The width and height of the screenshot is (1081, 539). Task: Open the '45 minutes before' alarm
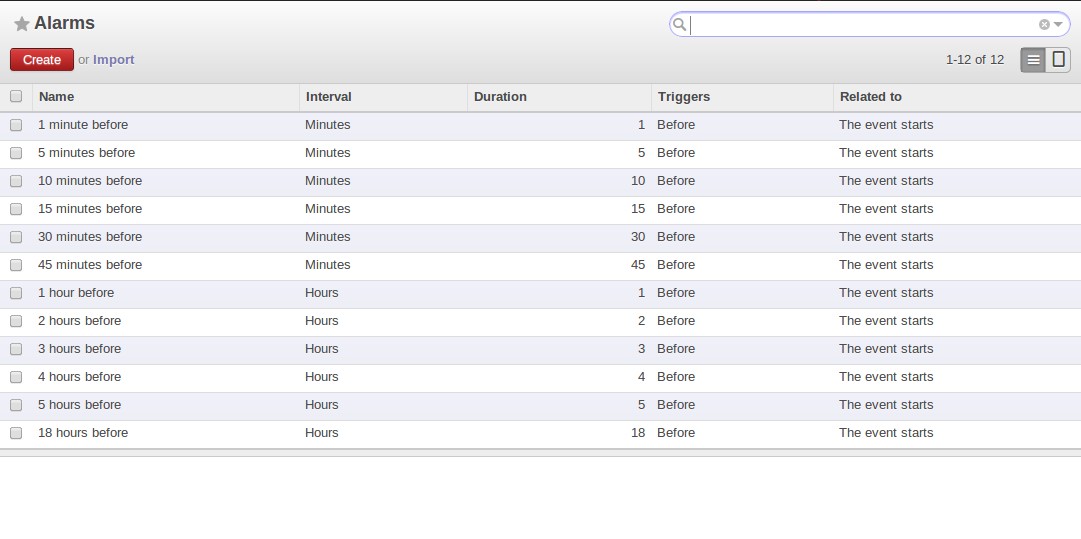pos(90,265)
